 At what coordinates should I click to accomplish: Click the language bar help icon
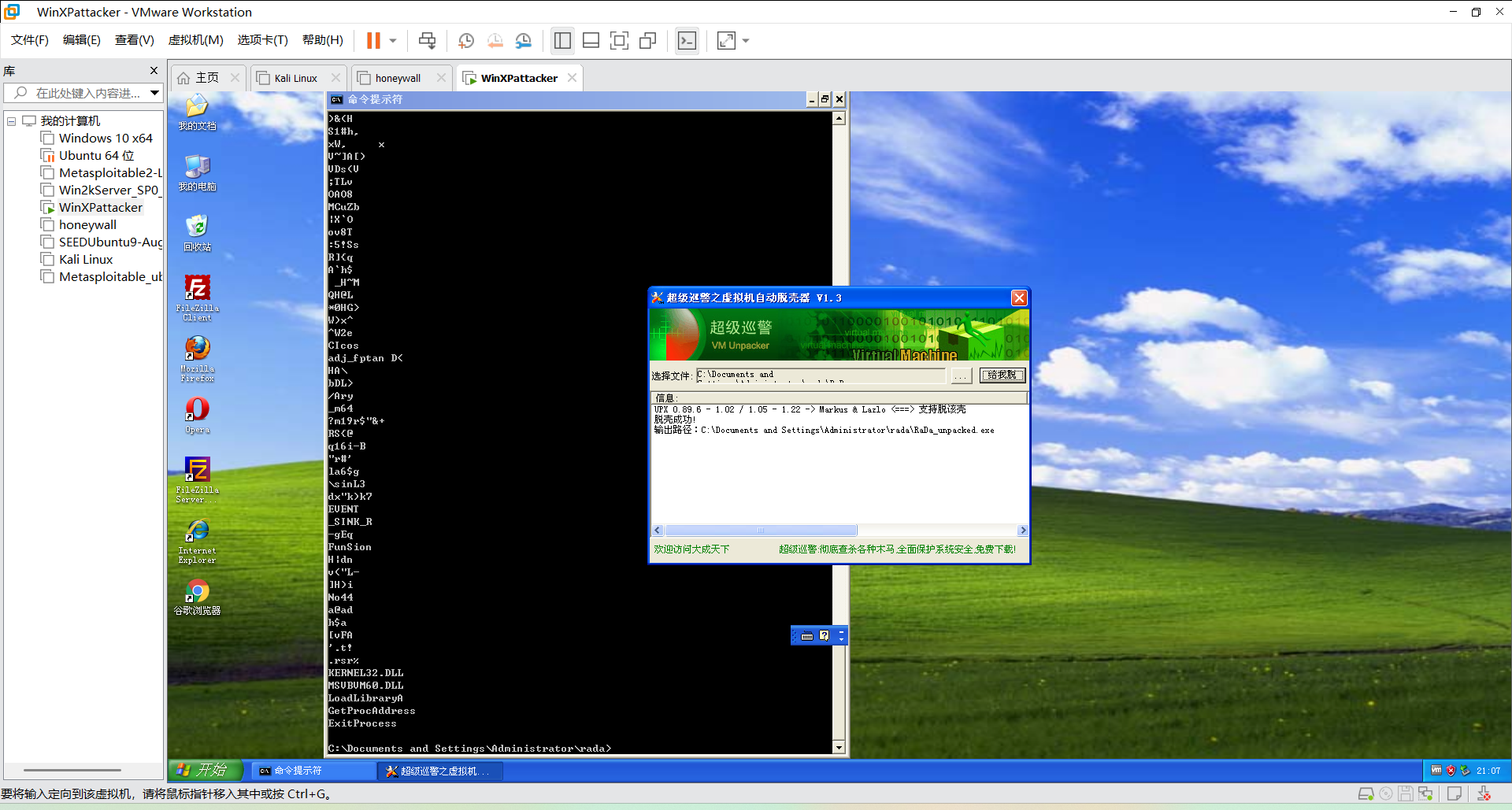pyautogui.click(x=825, y=636)
